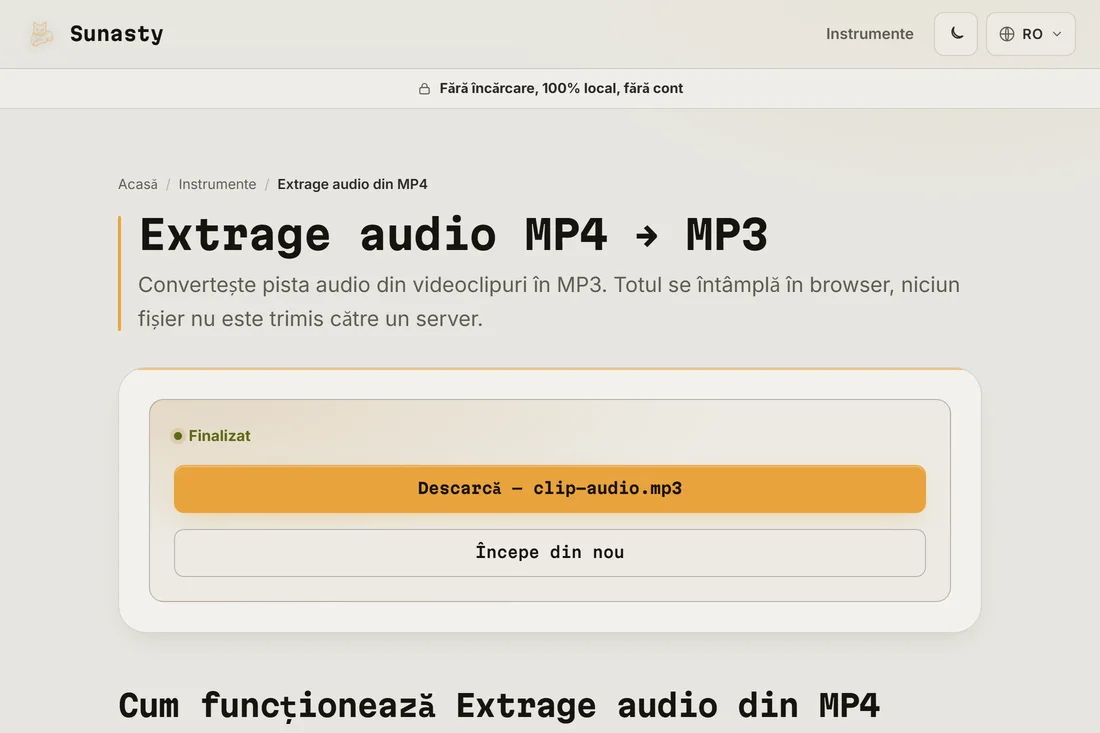Click the 'Extrage audio MP4 → MP3' heading

[x=453, y=234]
